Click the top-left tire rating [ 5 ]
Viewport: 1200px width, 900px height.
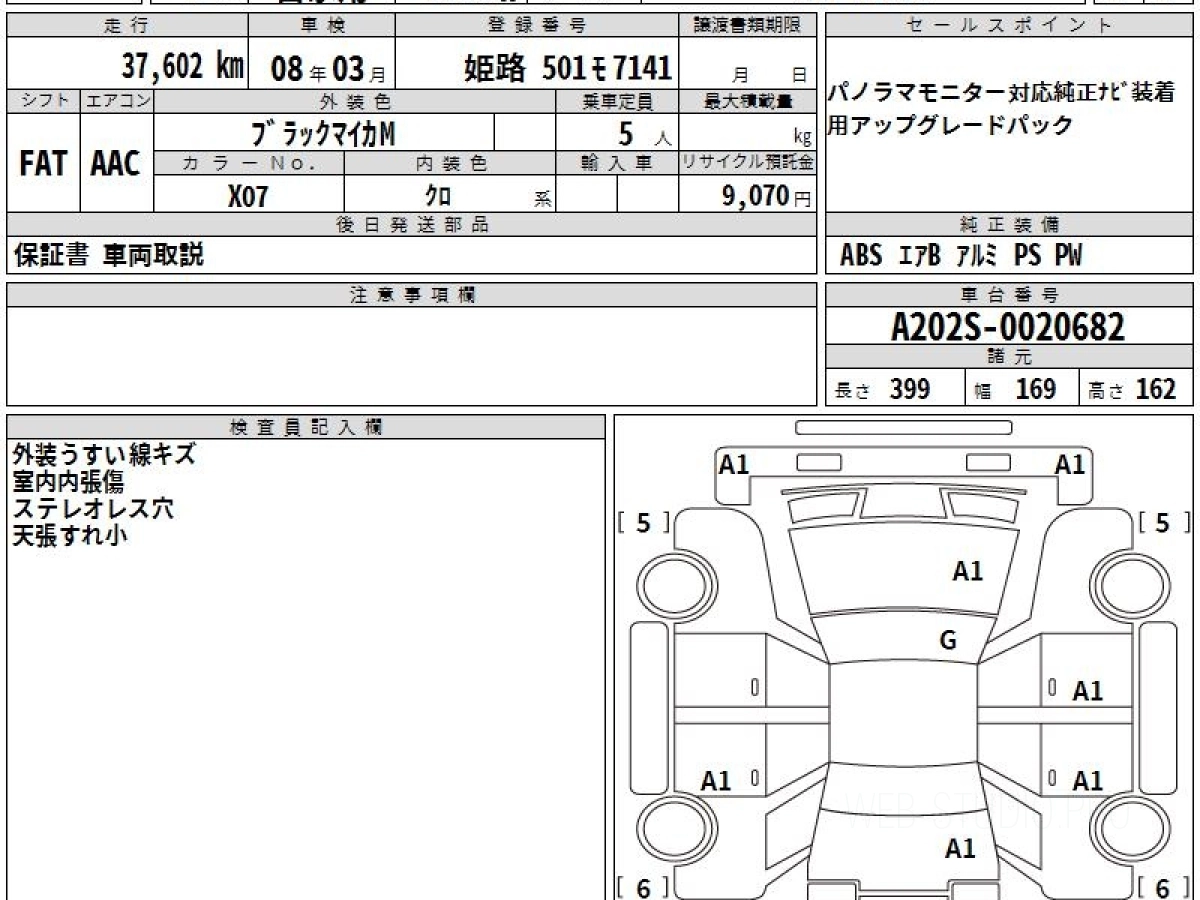pyautogui.click(x=643, y=522)
